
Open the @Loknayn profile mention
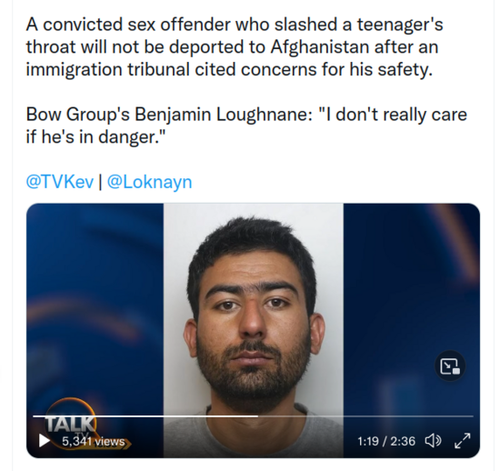point(149,182)
